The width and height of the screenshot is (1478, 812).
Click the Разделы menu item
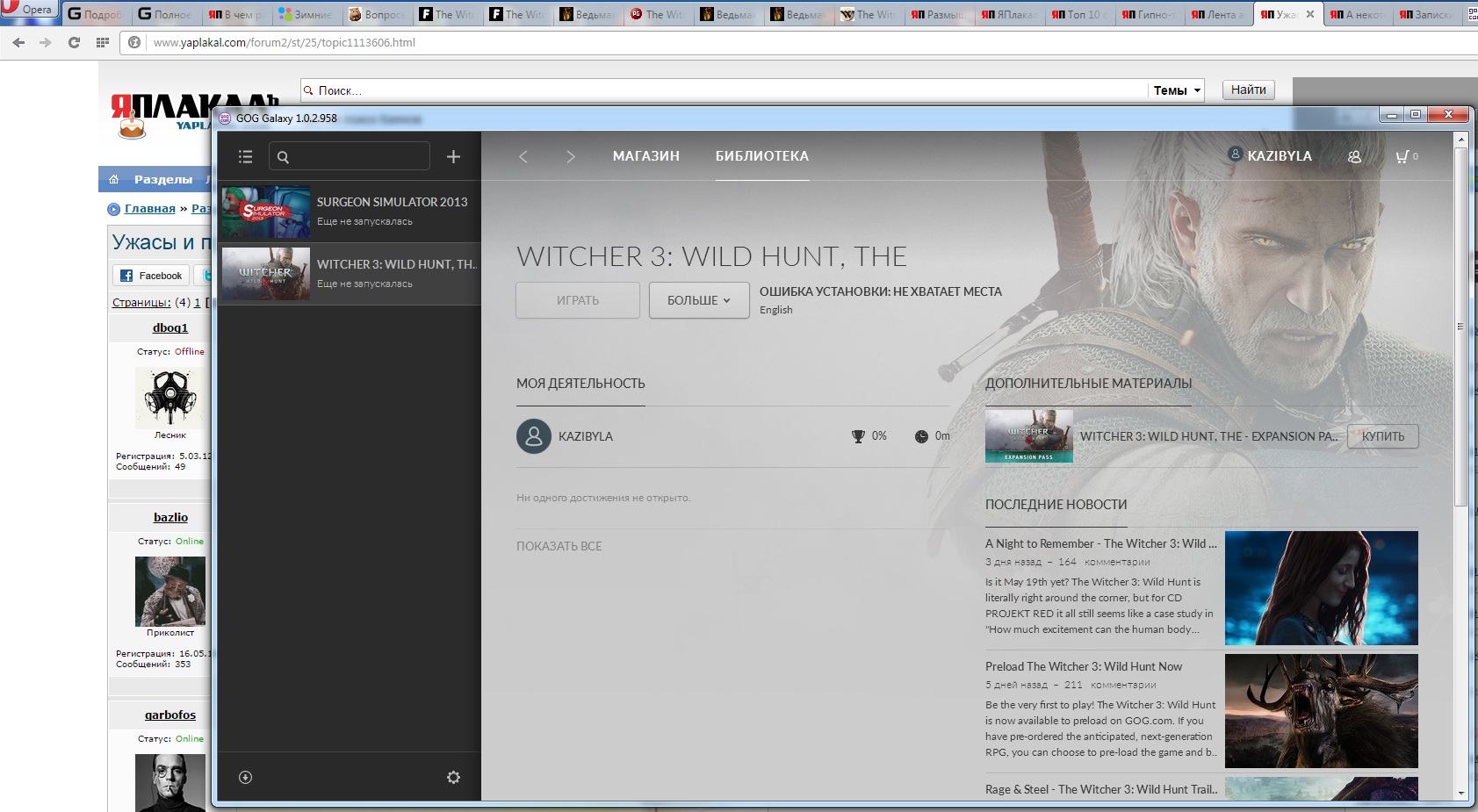coord(163,179)
